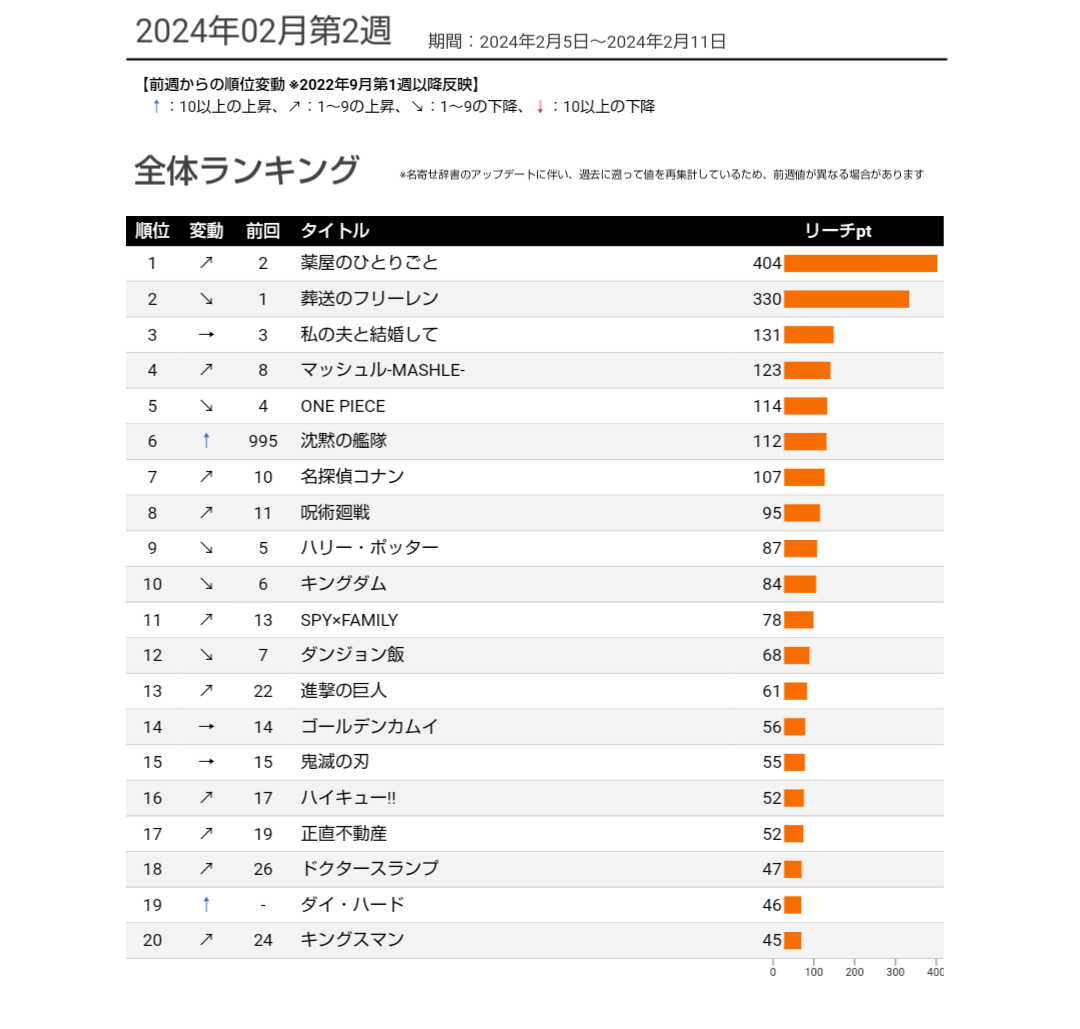The height and width of the screenshot is (1029, 1080).
Task: Click the up-right arrow for 薬屋のひとりごと
Action: [x=206, y=263]
